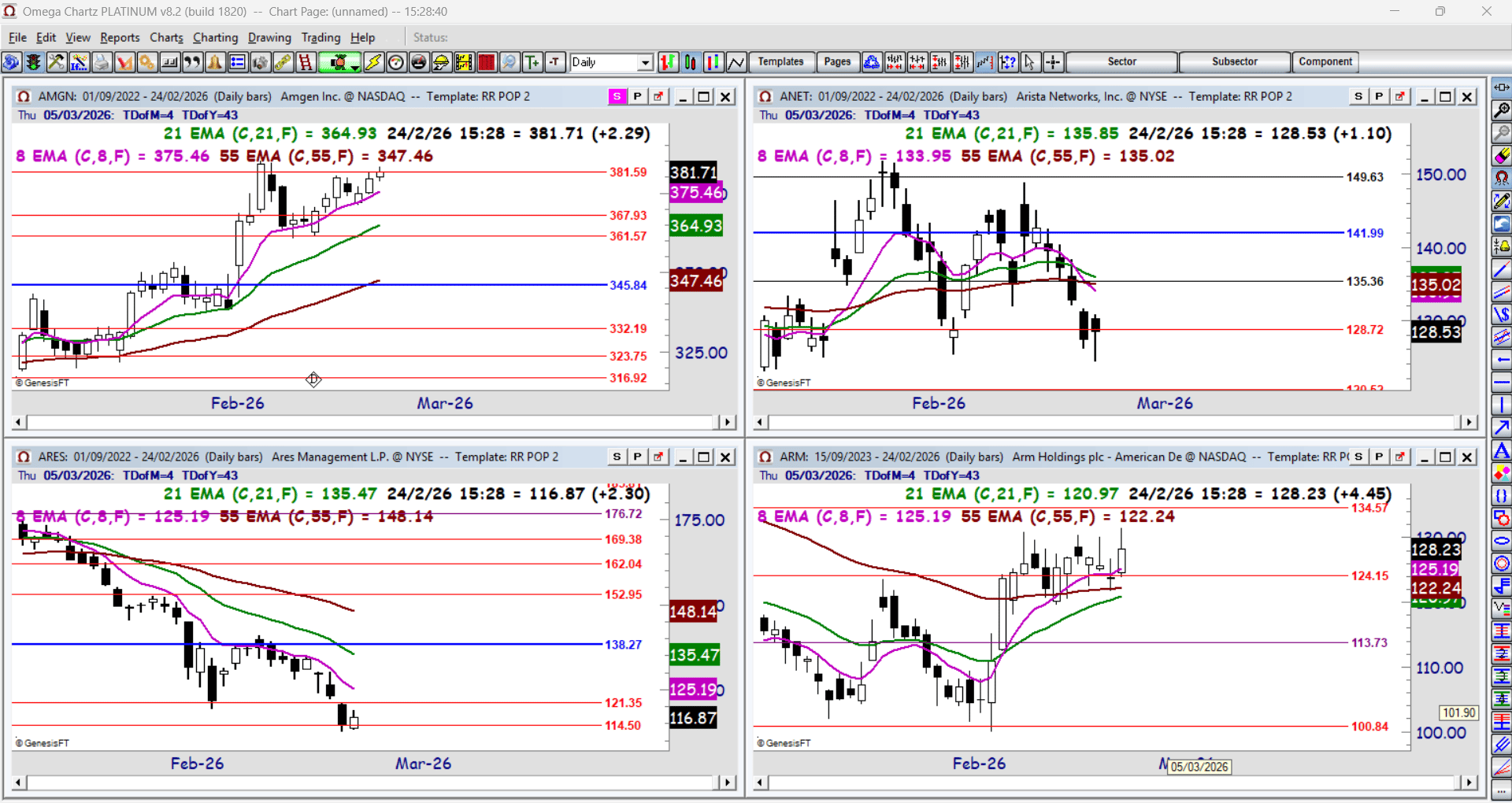Click the 141.99 level label on ANET chart
This screenshot has width=1512, height=803.
click(x=1365, y=233)
